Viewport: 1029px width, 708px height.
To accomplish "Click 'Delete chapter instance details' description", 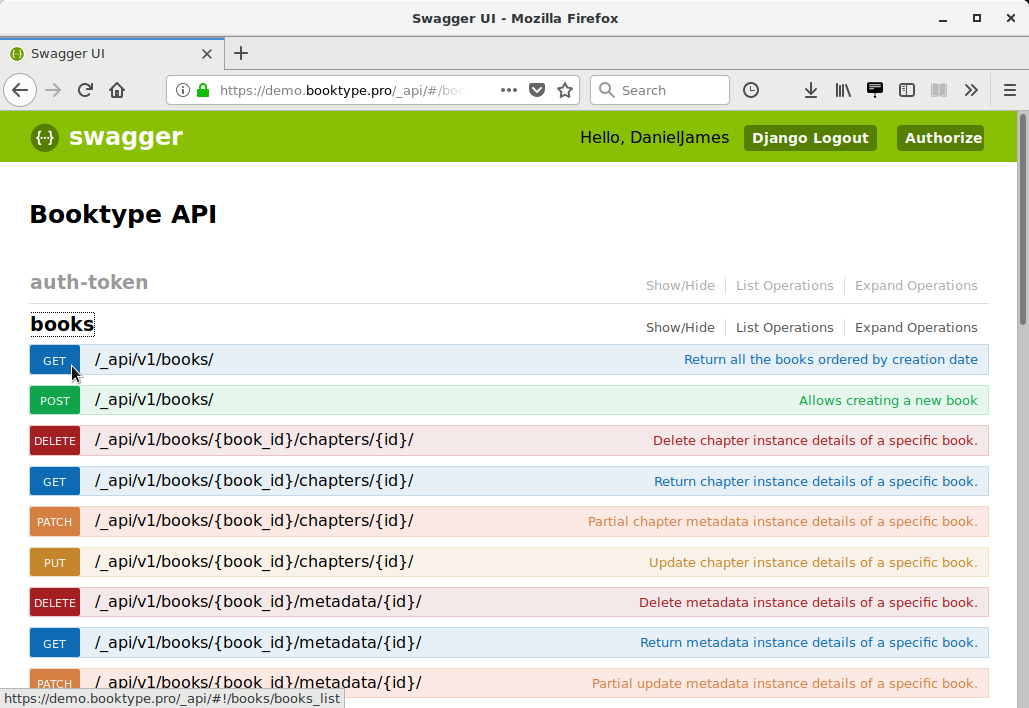I will [815, 440].
